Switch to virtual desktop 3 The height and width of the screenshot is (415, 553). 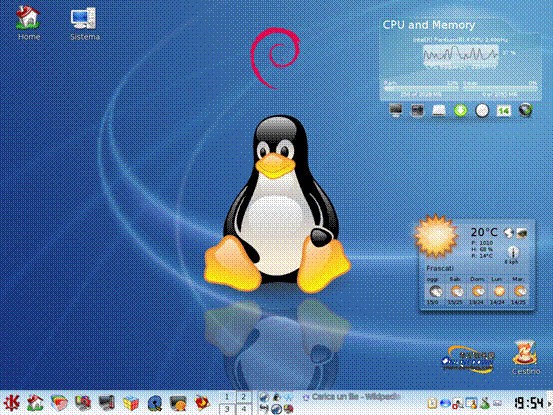point(227,409)
